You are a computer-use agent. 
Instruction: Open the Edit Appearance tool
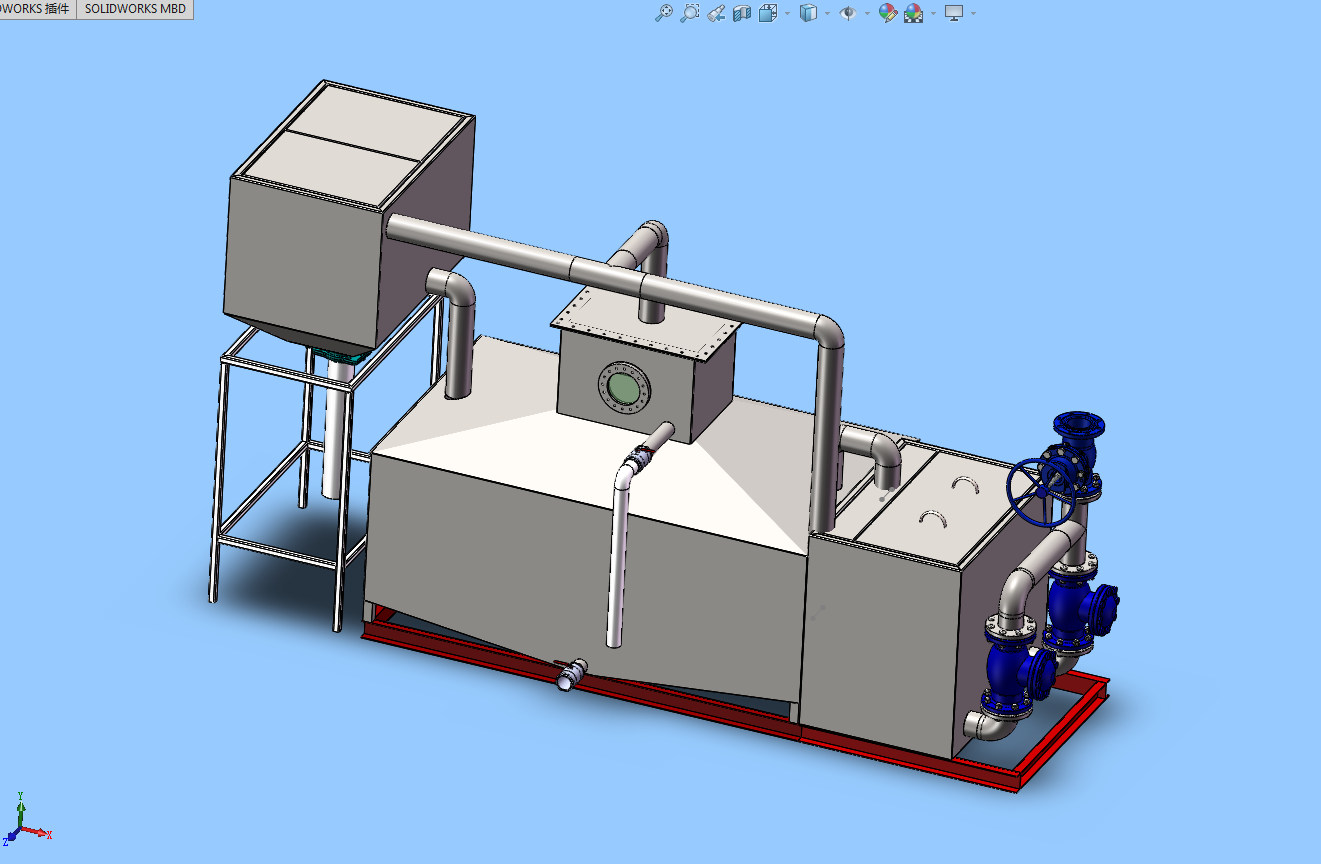tap(887, 13)
